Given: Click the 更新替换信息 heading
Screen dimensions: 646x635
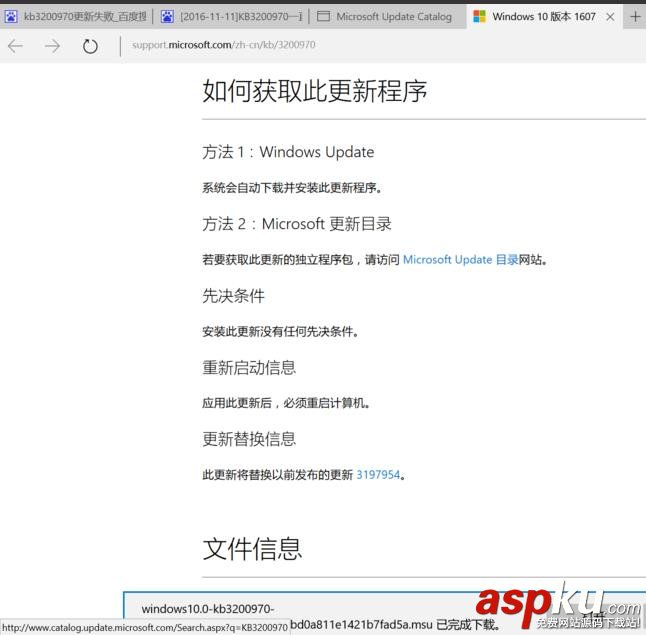Looking at the screenshot, I should point(249,439).
